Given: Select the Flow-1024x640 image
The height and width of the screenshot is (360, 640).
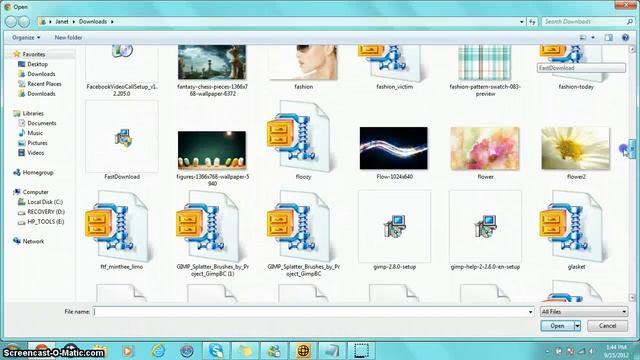Looking at the screenshot, I should (394, 149).
